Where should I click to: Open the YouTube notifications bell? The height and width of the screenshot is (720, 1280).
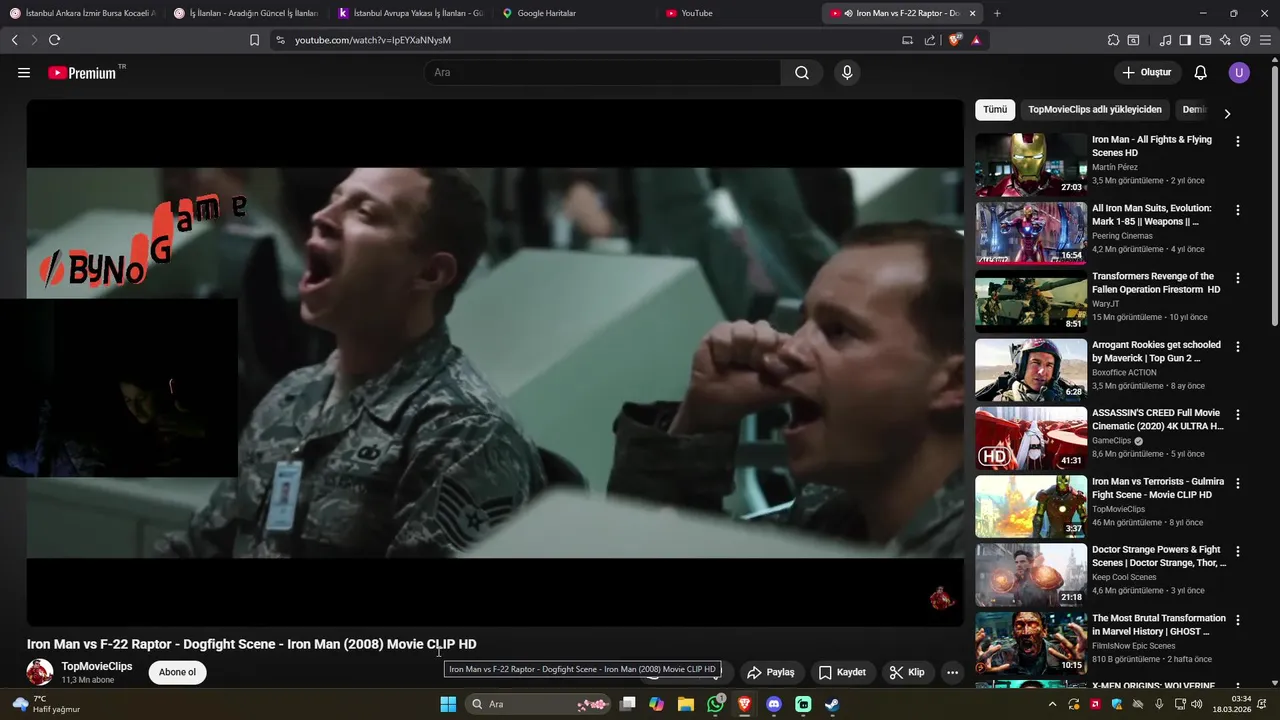click(x=1201, y=73)
